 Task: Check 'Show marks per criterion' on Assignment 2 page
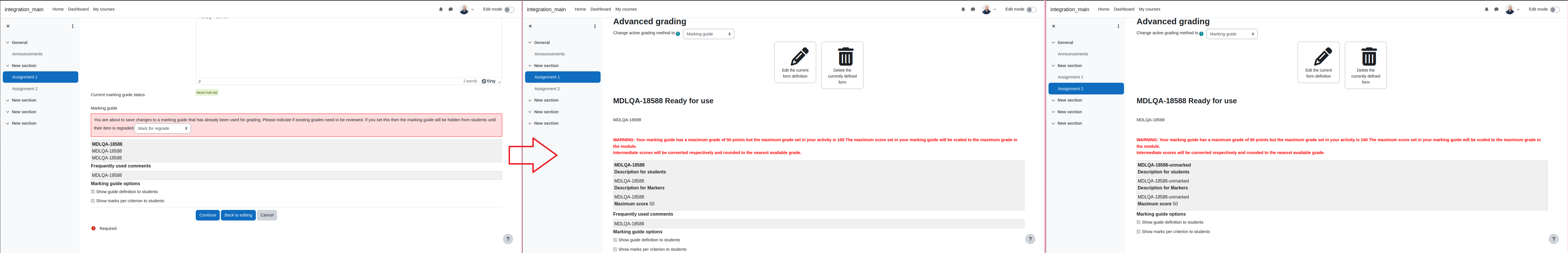1139,232
